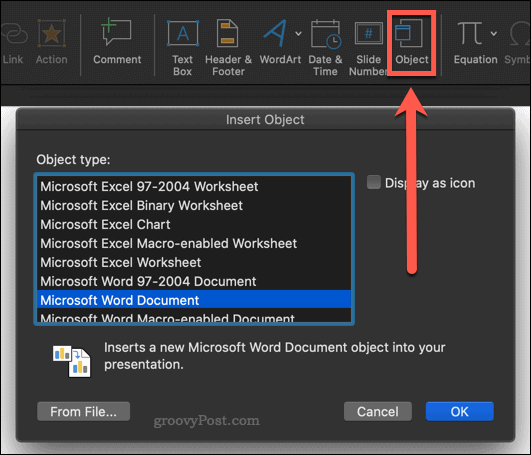531x455 pixels.
Task: Select Microsoft Excel Macro-enabled Worksheet
Action: coord(194,243)
